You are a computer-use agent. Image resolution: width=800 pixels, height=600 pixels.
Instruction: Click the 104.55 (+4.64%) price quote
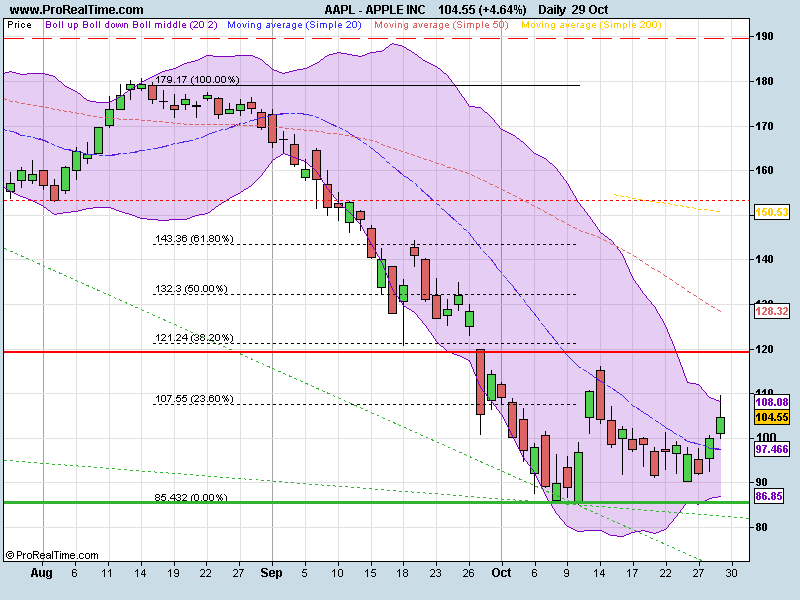point(482,9)
